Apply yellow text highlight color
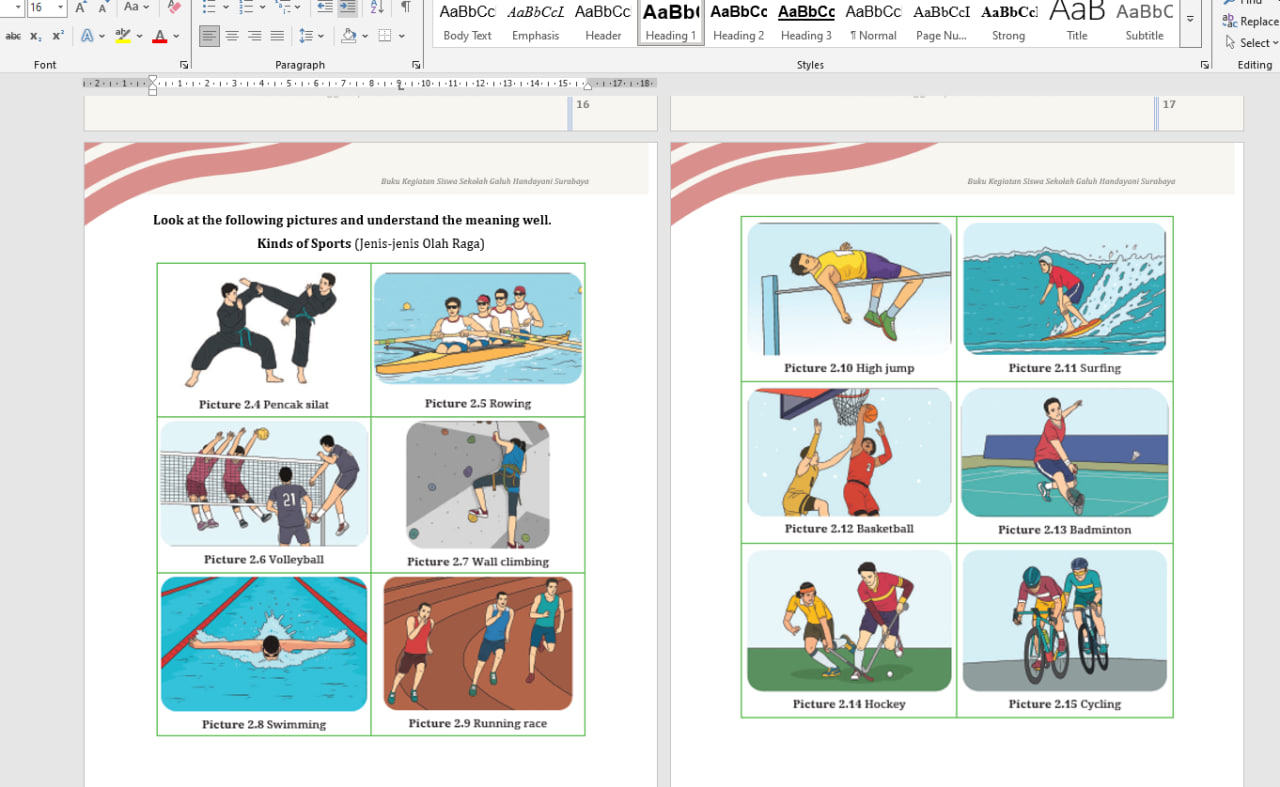The height and width of the screenshot is (787, 1280). pyautogui.click(x=122, y=36)
